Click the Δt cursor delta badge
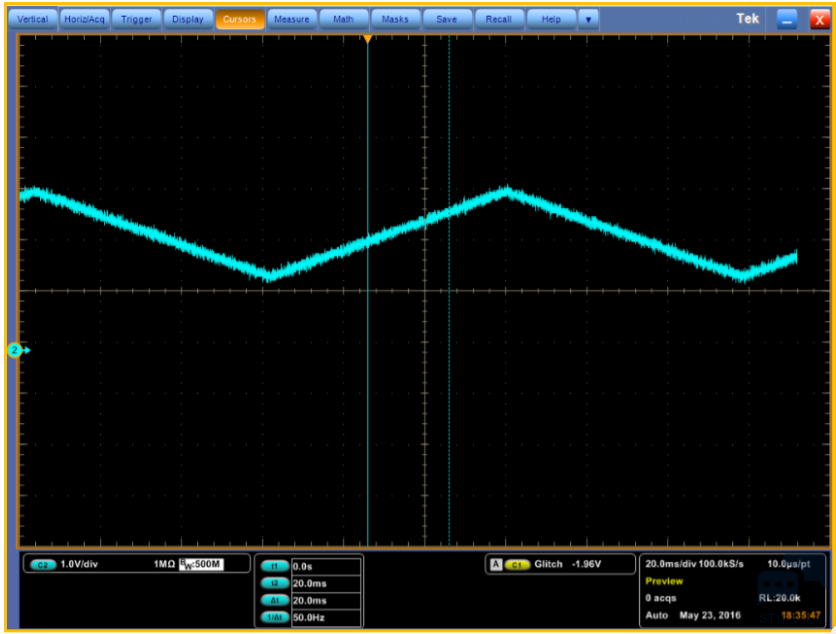Screen dimensions: 836x634 [273, 600]
